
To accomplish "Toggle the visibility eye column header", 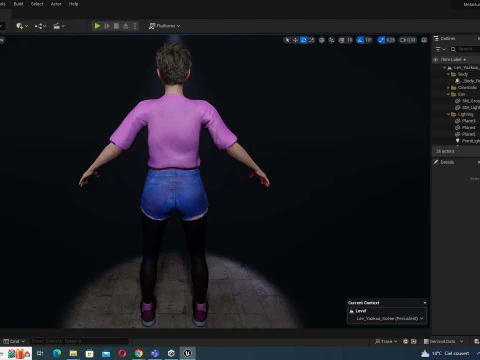I will 436,60.
